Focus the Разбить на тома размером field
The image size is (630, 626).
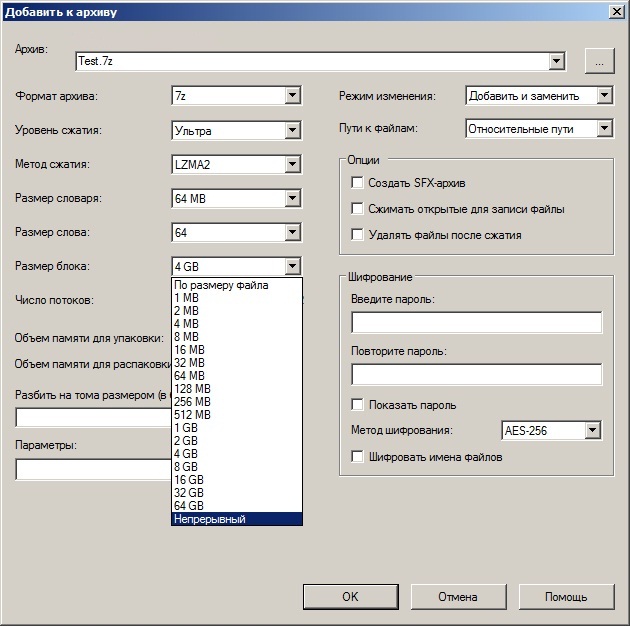coord(93,417)
